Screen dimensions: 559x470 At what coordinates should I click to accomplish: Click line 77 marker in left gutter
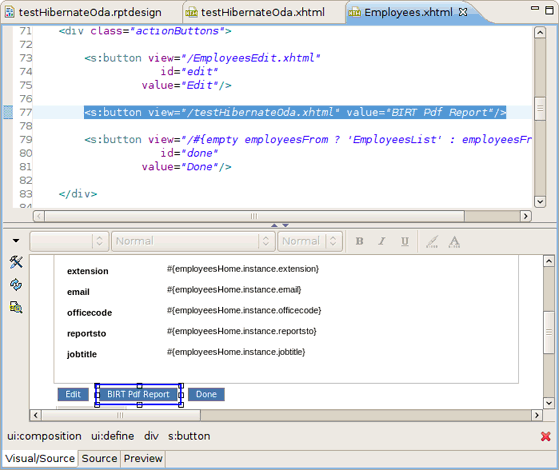[x=8, y=112]
